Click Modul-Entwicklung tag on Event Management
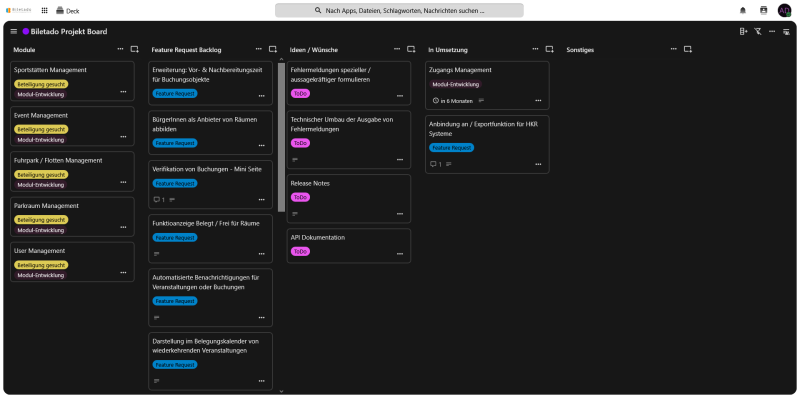 [40, 140]
